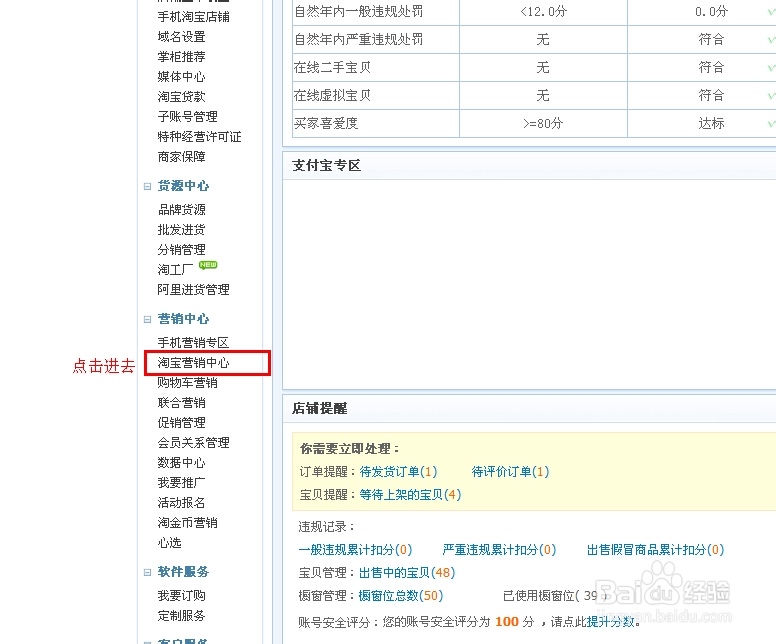The width and height of the screenshot is (776, 644).
Task: Open 活动报名 page
Action: click(181, 503)
